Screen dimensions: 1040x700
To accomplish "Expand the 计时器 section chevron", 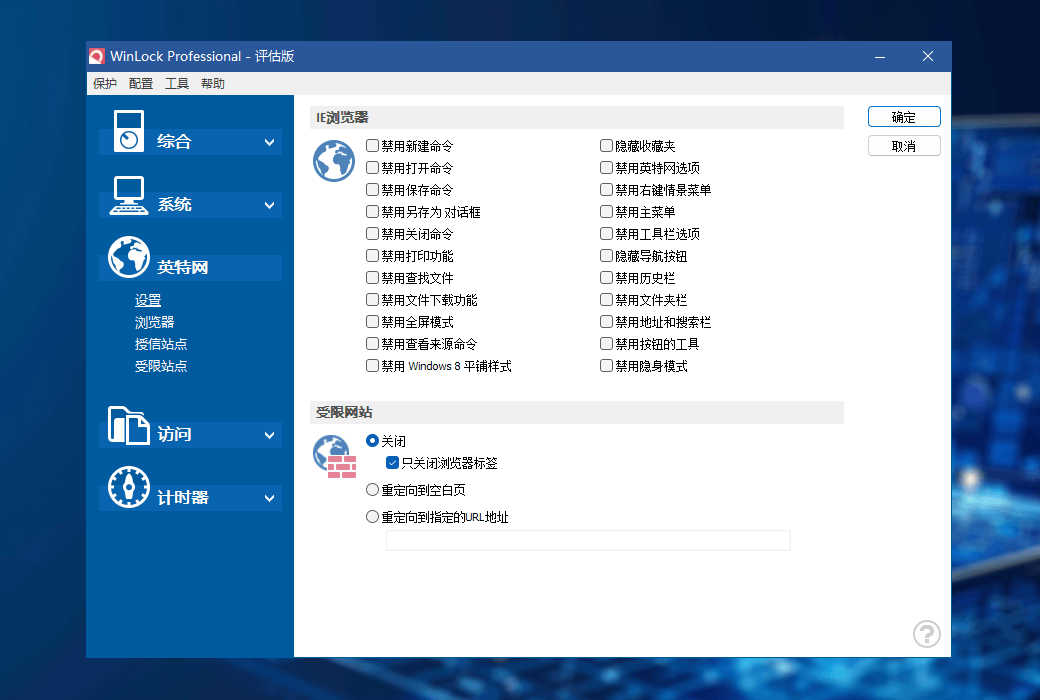I will tap(269, 498).
